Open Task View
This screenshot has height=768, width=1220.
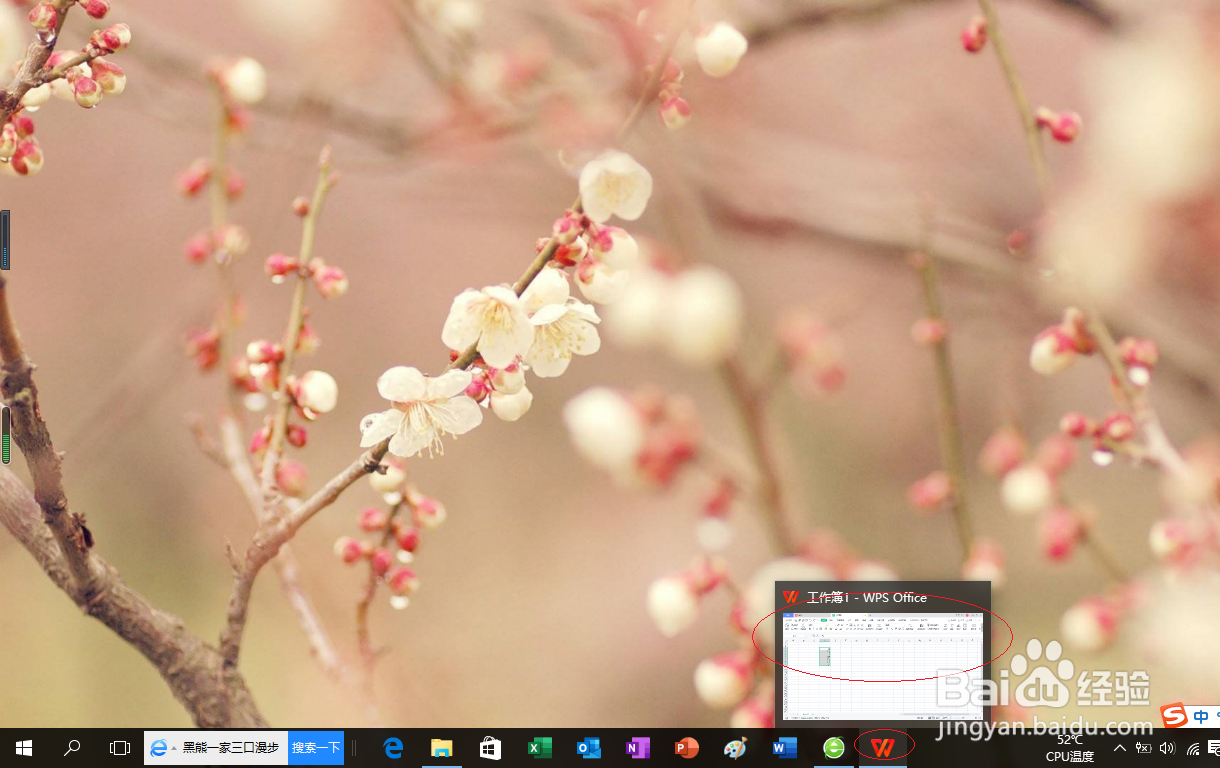coord(118,748)
